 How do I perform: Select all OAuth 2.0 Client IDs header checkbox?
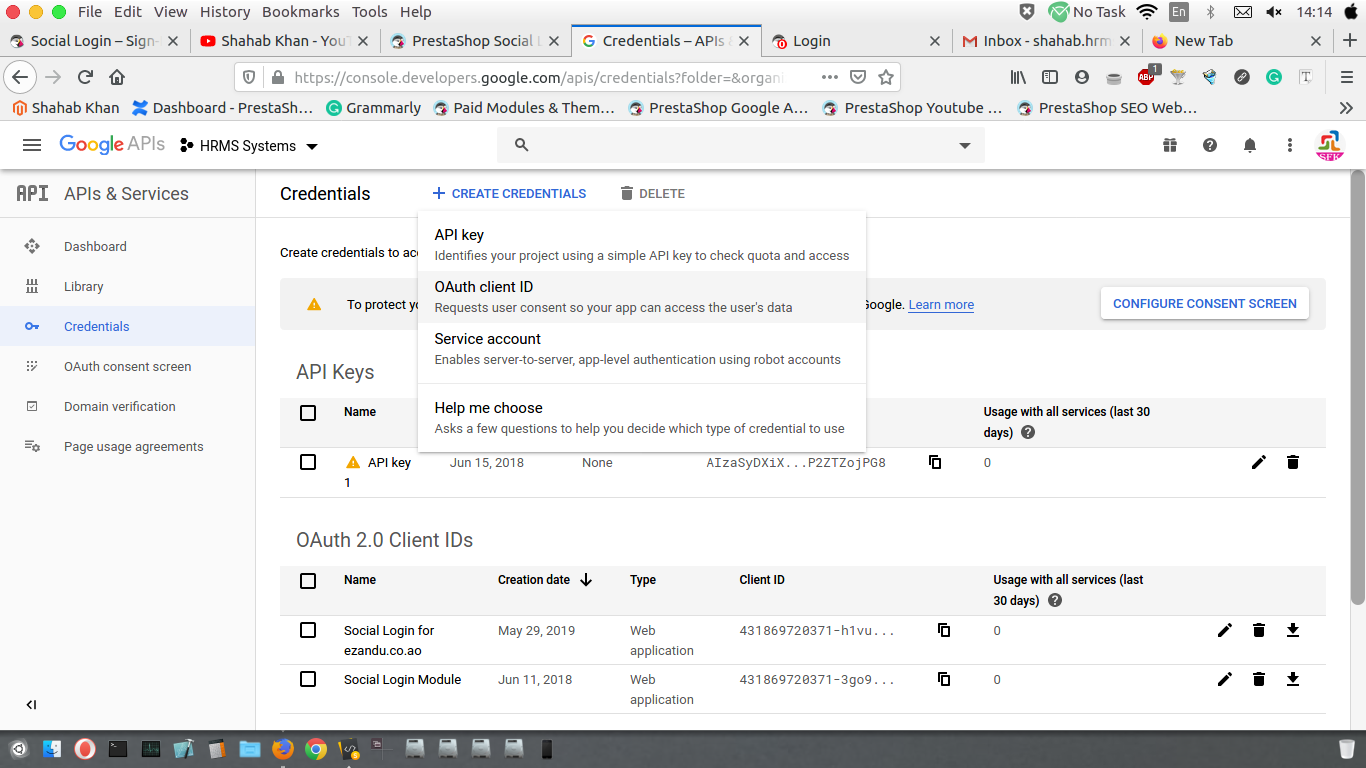308,580
